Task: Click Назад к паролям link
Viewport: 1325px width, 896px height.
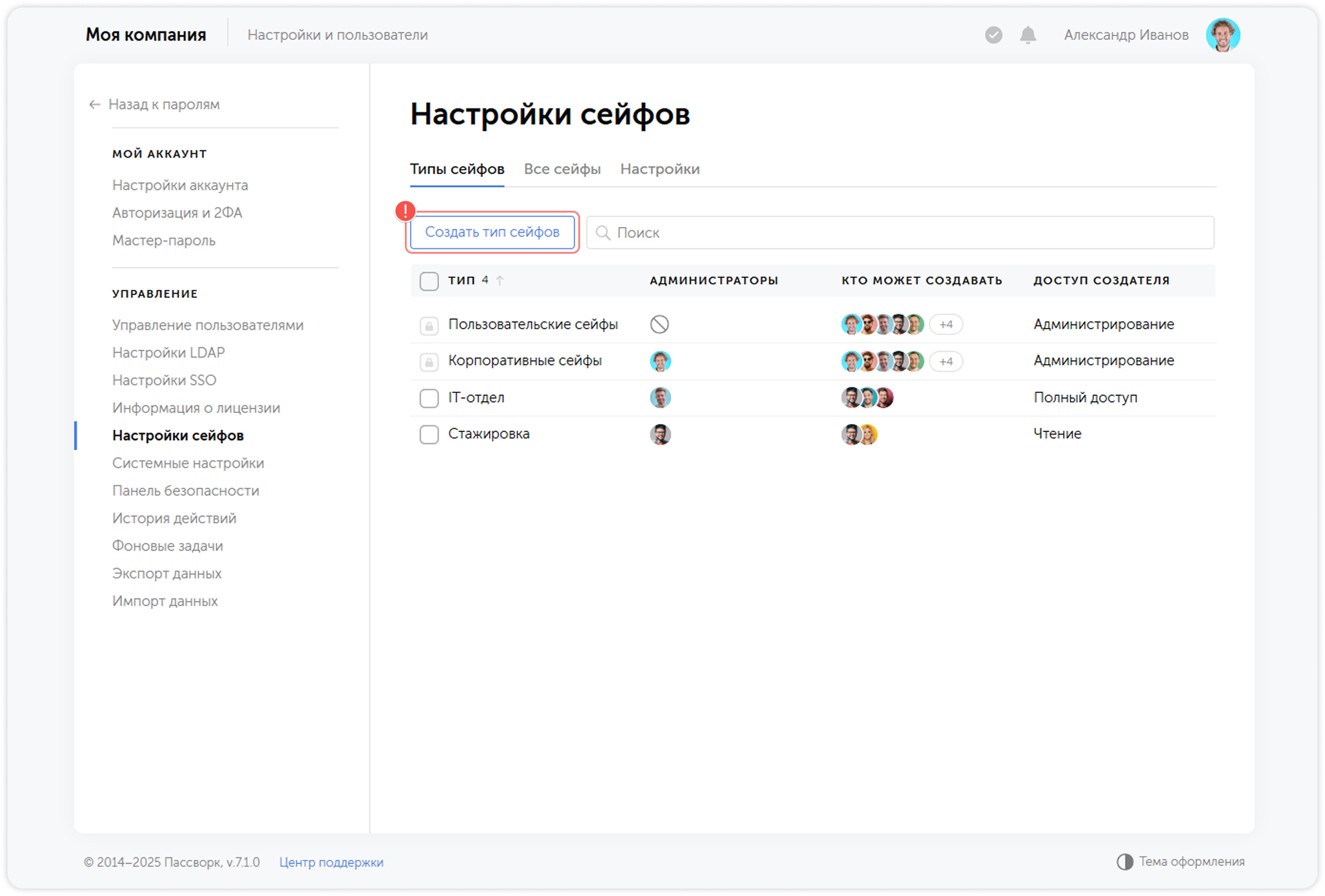Action: tap(164, 104)
